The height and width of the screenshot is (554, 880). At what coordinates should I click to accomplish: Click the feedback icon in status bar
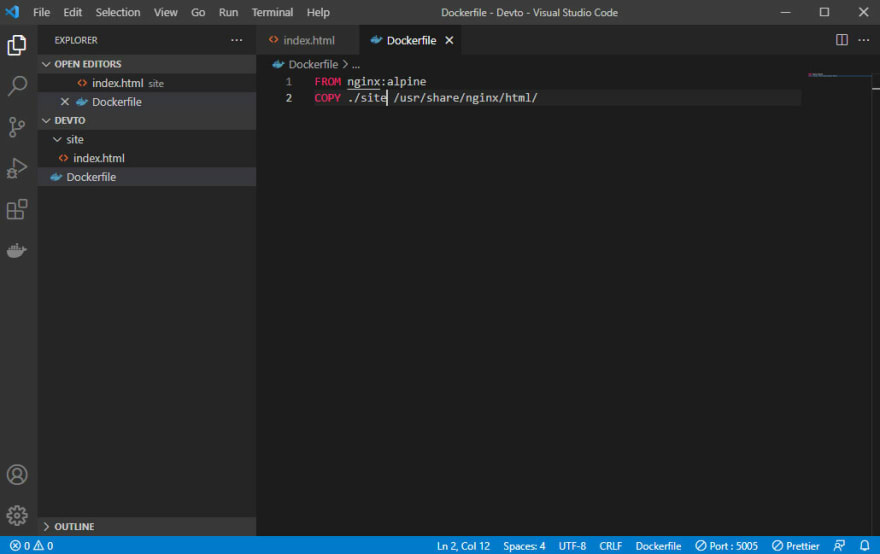pos(839,546)
